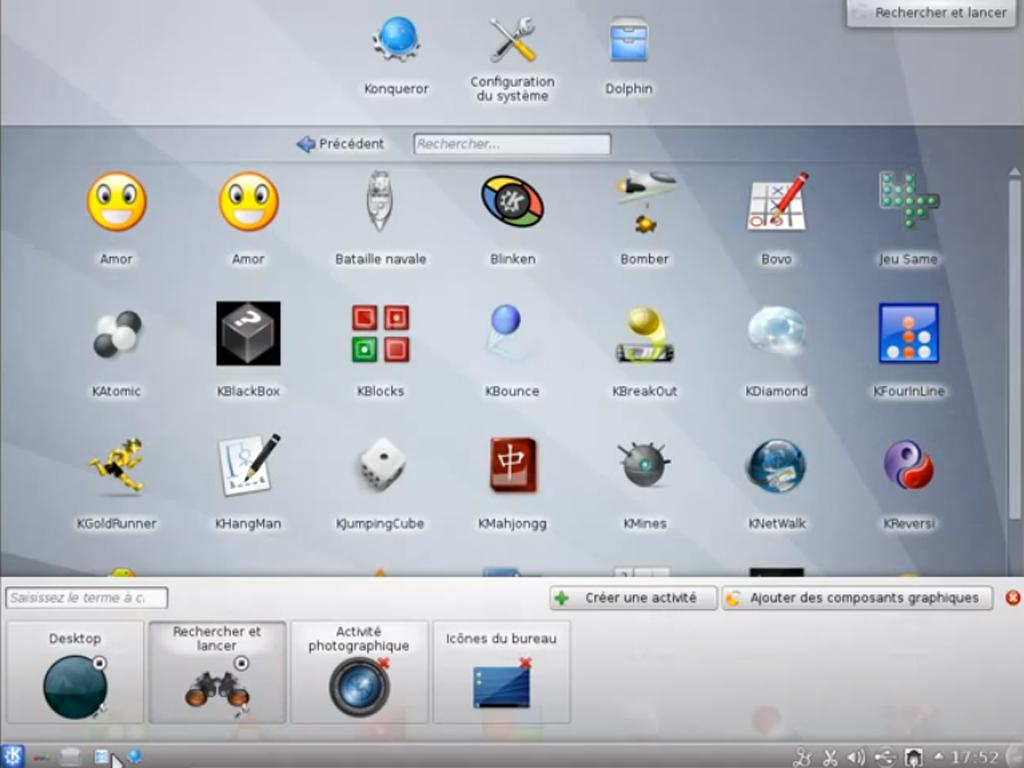Open the Kickoff application menu
This screenshot has height=768, width=1024.
tap(13, 757)
